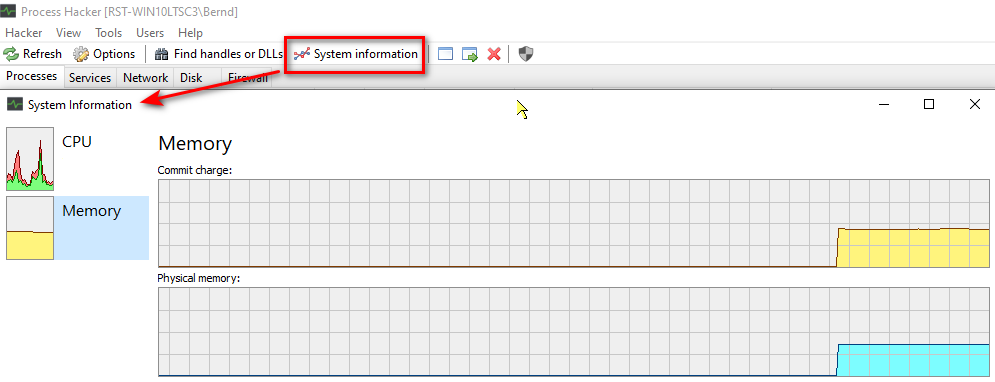995x382 pixels.
Task: Select the CPU graph thumbnail
Action: [30, 159]
